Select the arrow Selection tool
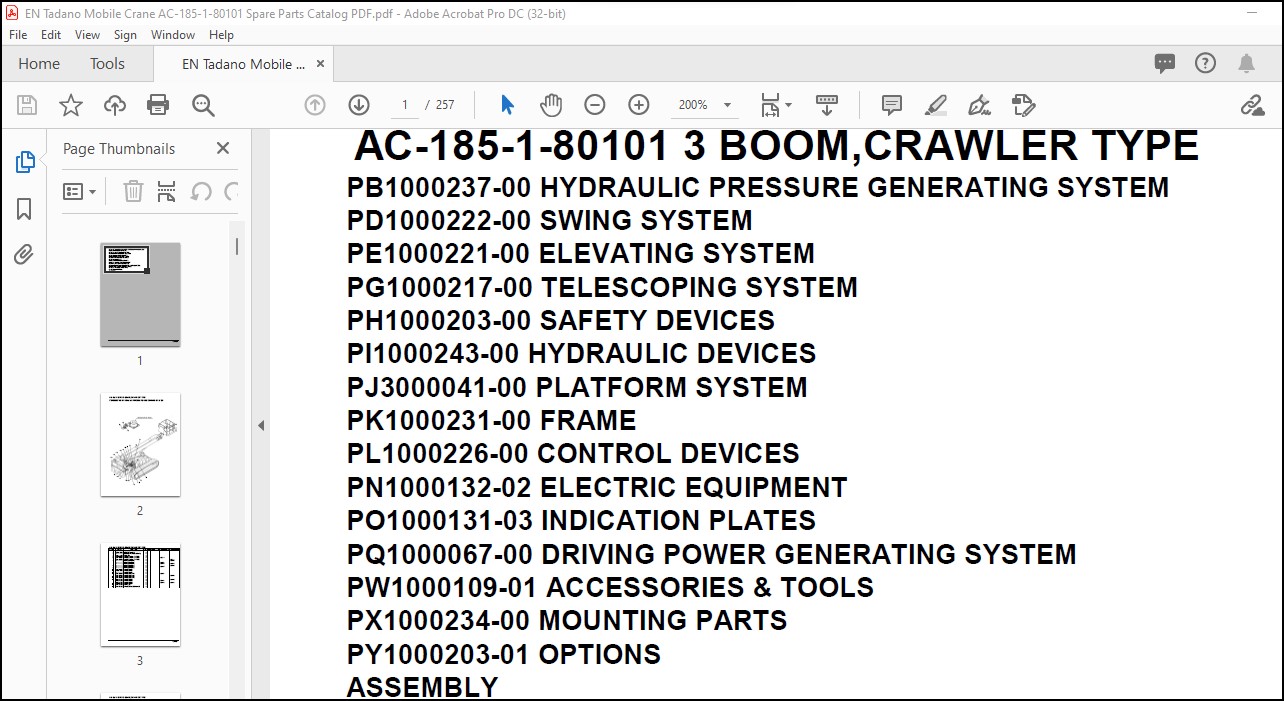The height and width of the screenshot is (701, 1284). (x=507, y=105)
